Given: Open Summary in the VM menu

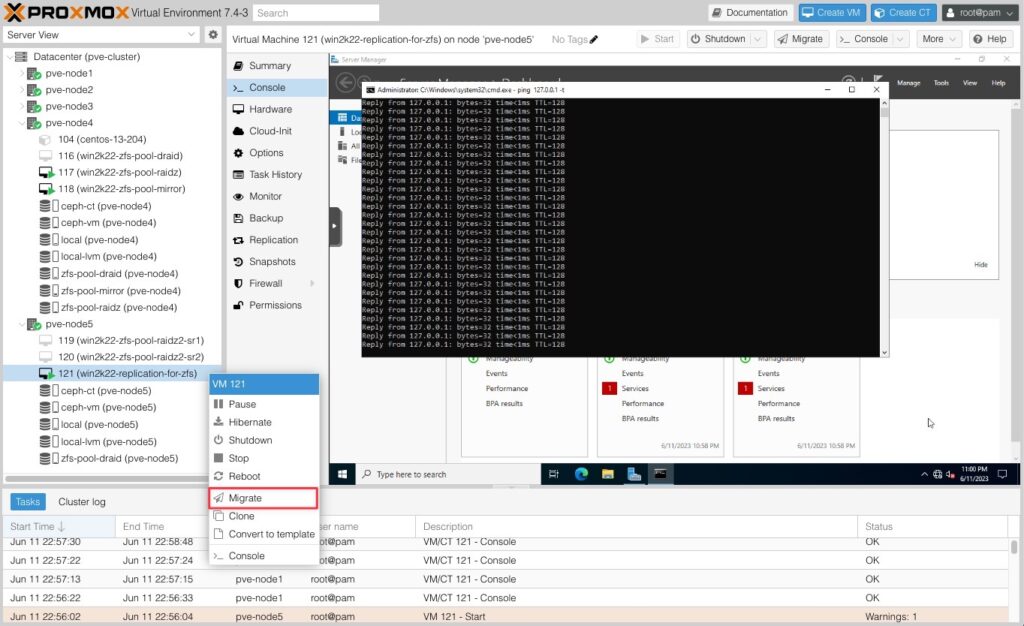Looking at the screenshot, I should (x=269, y=65).
